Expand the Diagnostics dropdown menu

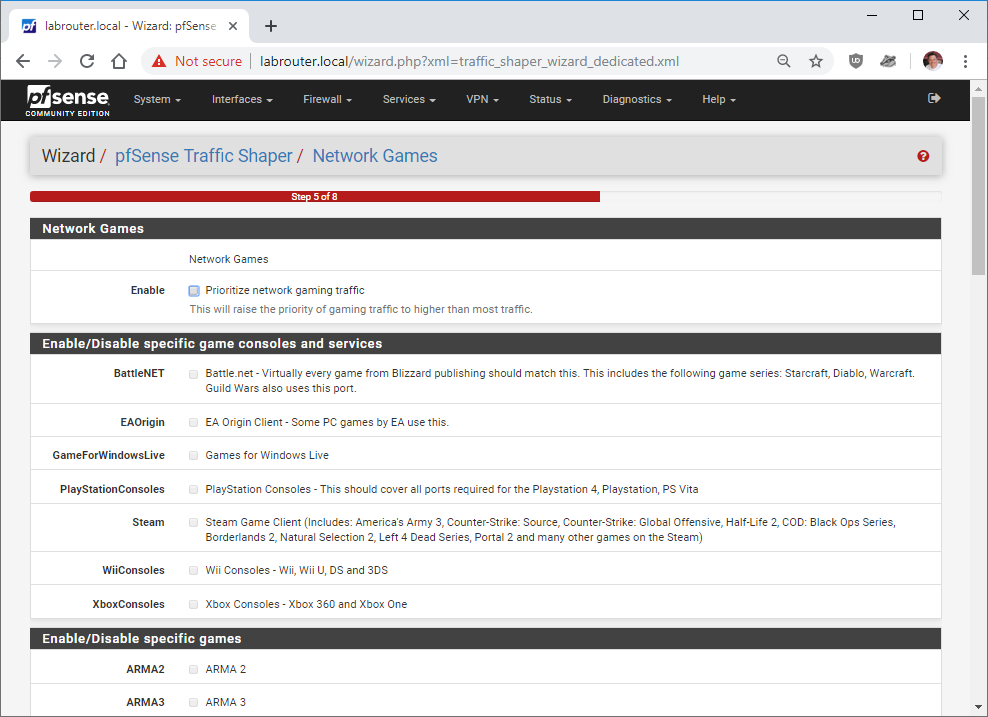(637, 100)
